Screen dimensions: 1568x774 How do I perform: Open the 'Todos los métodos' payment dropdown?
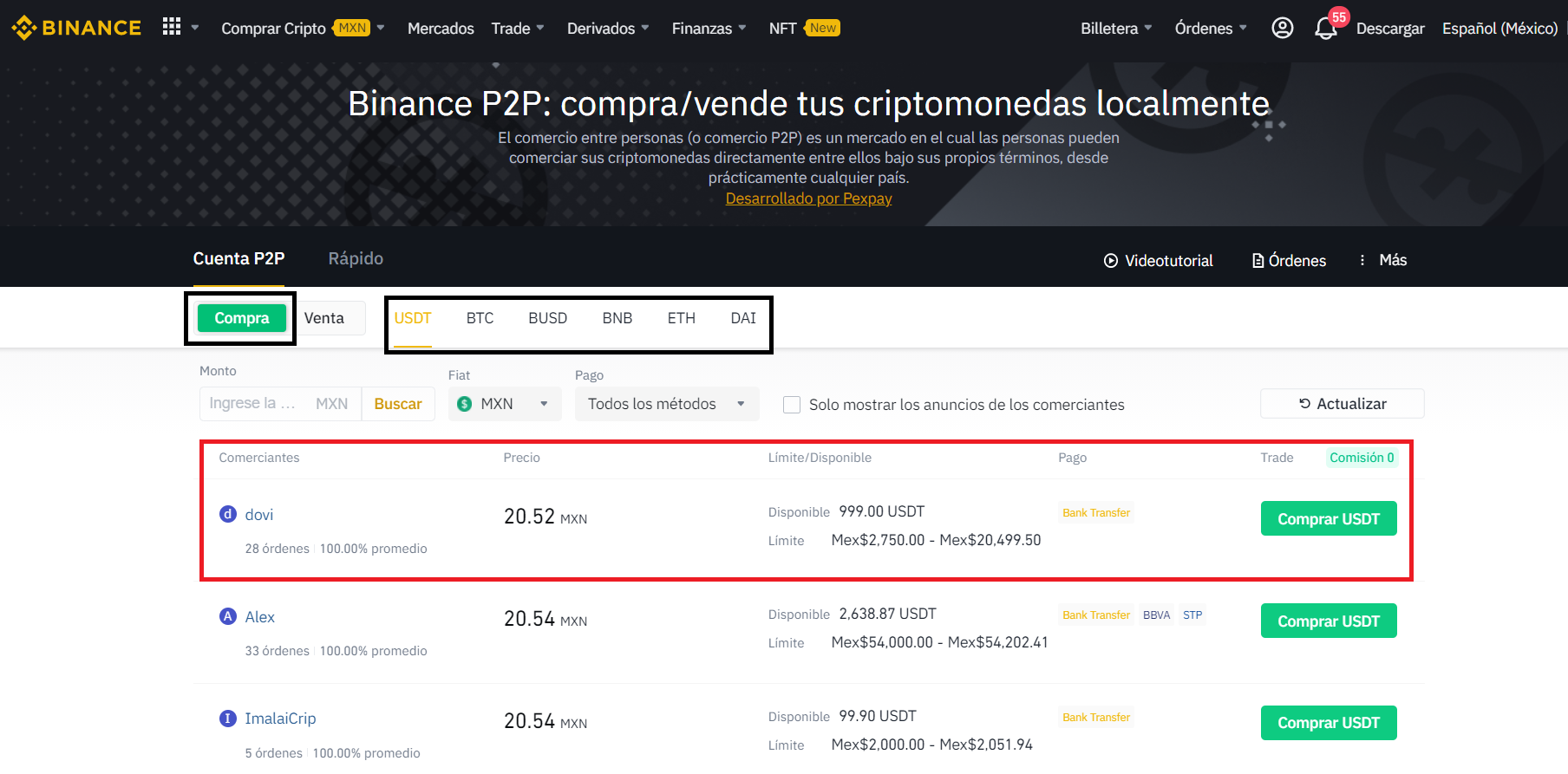click(x=667, y=404)
